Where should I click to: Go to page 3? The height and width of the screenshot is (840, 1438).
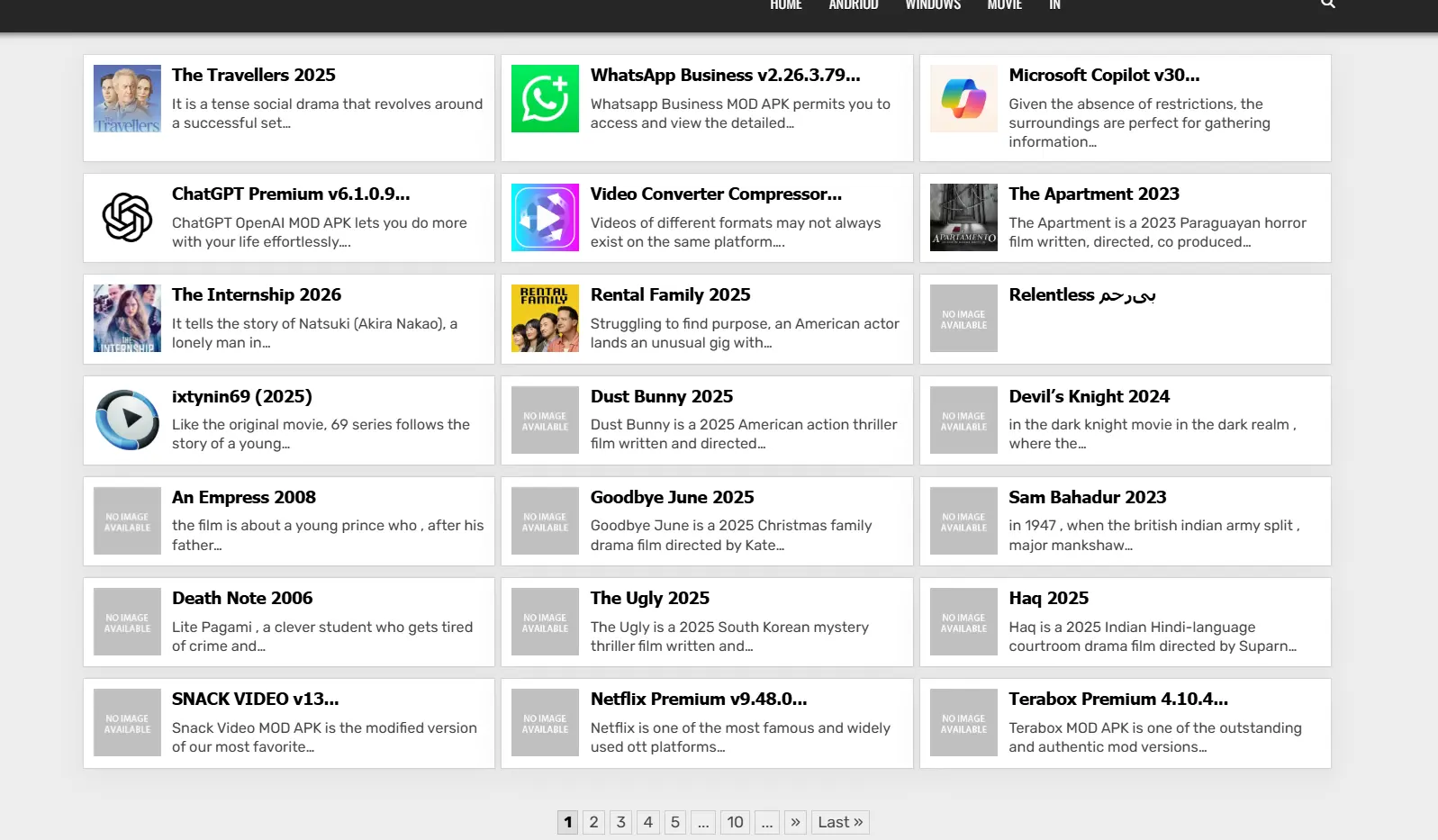620,822
